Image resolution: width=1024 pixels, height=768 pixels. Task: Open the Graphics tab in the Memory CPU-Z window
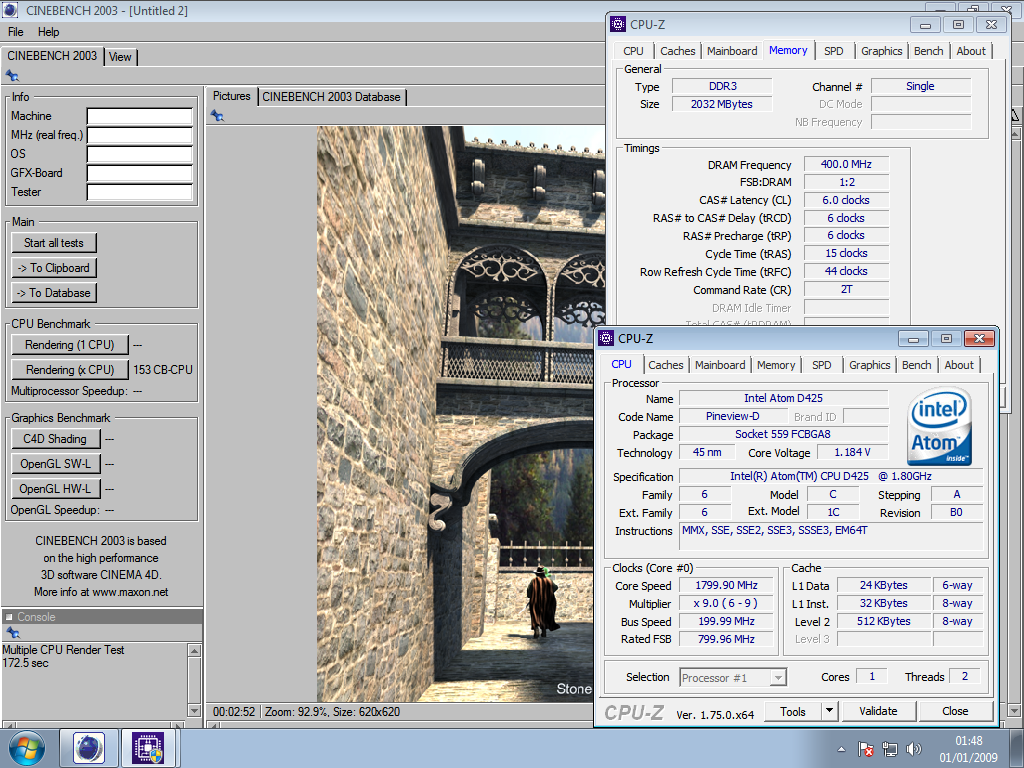pos(881,51)
